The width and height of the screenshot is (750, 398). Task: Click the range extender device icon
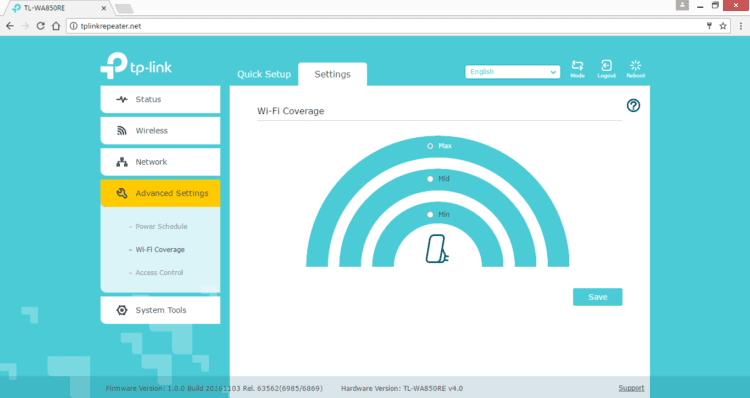tap(437, 249)
